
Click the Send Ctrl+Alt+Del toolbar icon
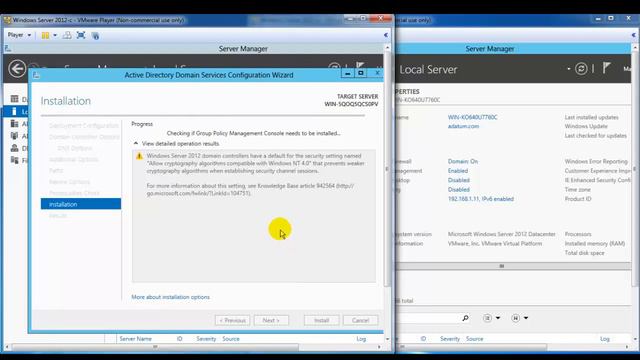pos(67,36)
